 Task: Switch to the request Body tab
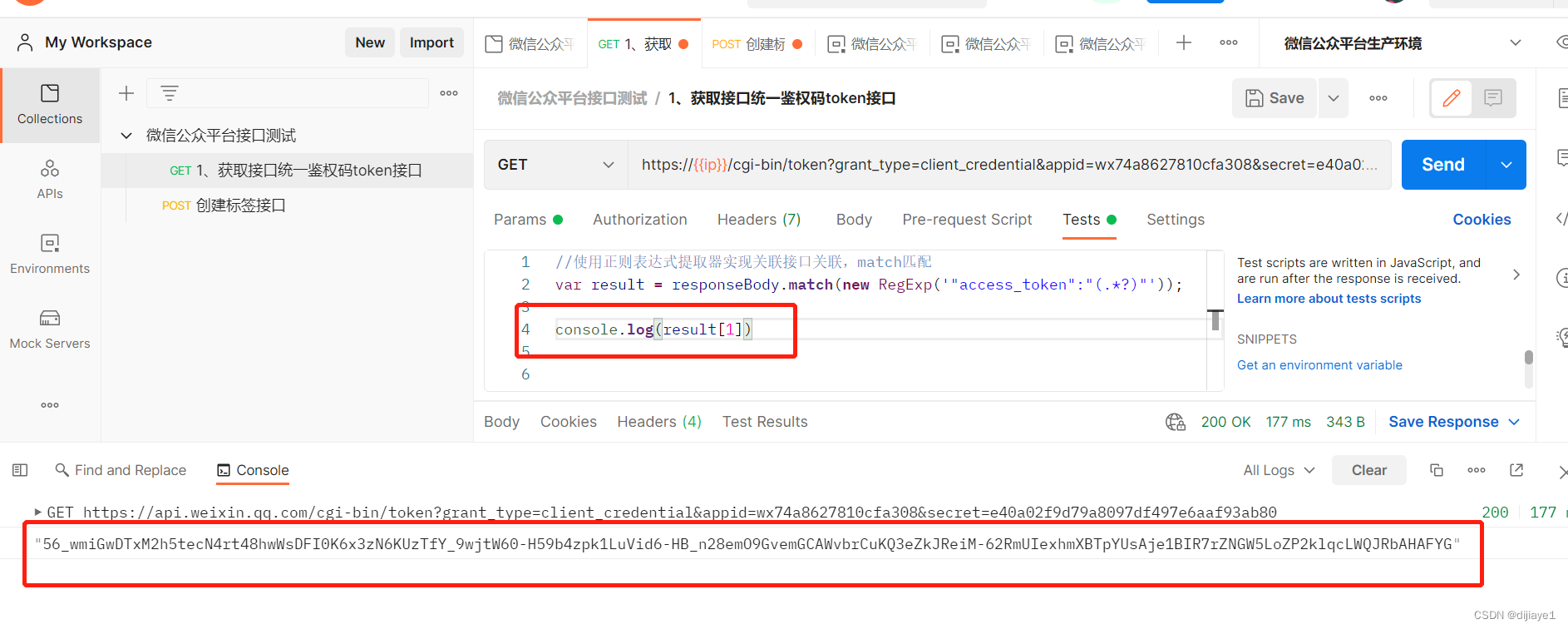[854, 220]
